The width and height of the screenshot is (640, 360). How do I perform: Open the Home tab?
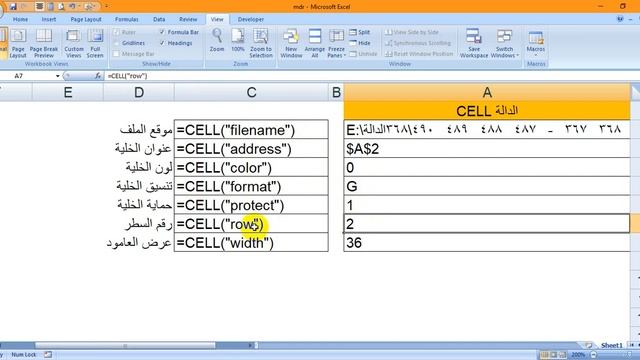coord(20,19)
